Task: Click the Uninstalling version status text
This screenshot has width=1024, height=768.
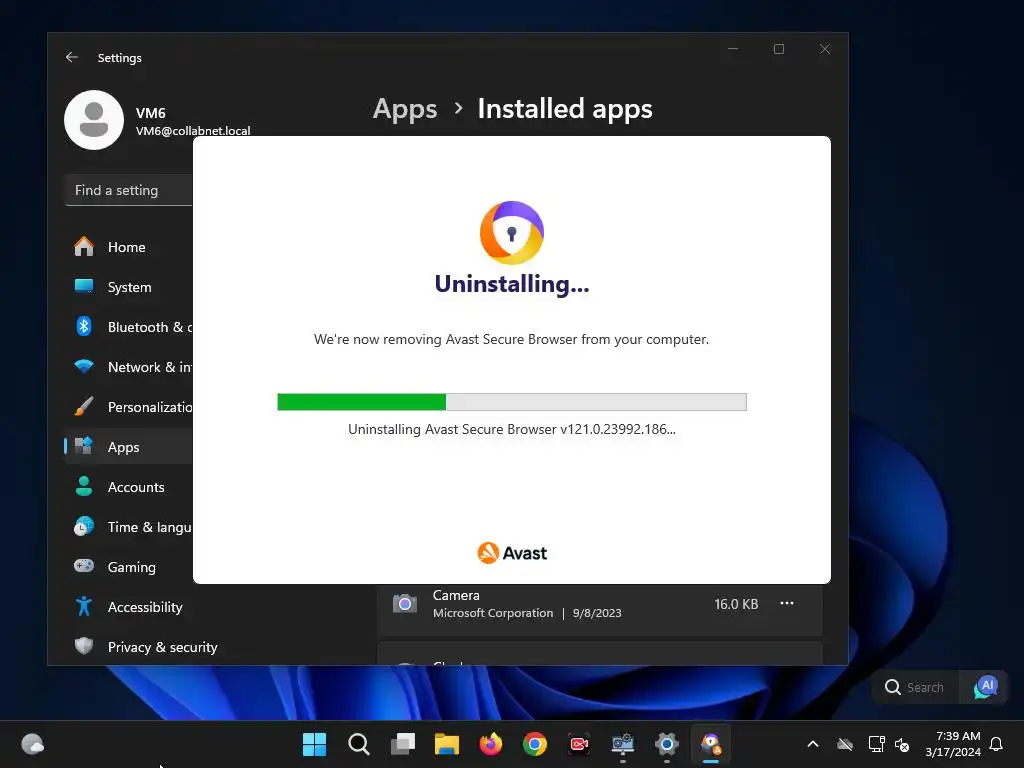Action: pyautogui.click(x=512, y=429)
